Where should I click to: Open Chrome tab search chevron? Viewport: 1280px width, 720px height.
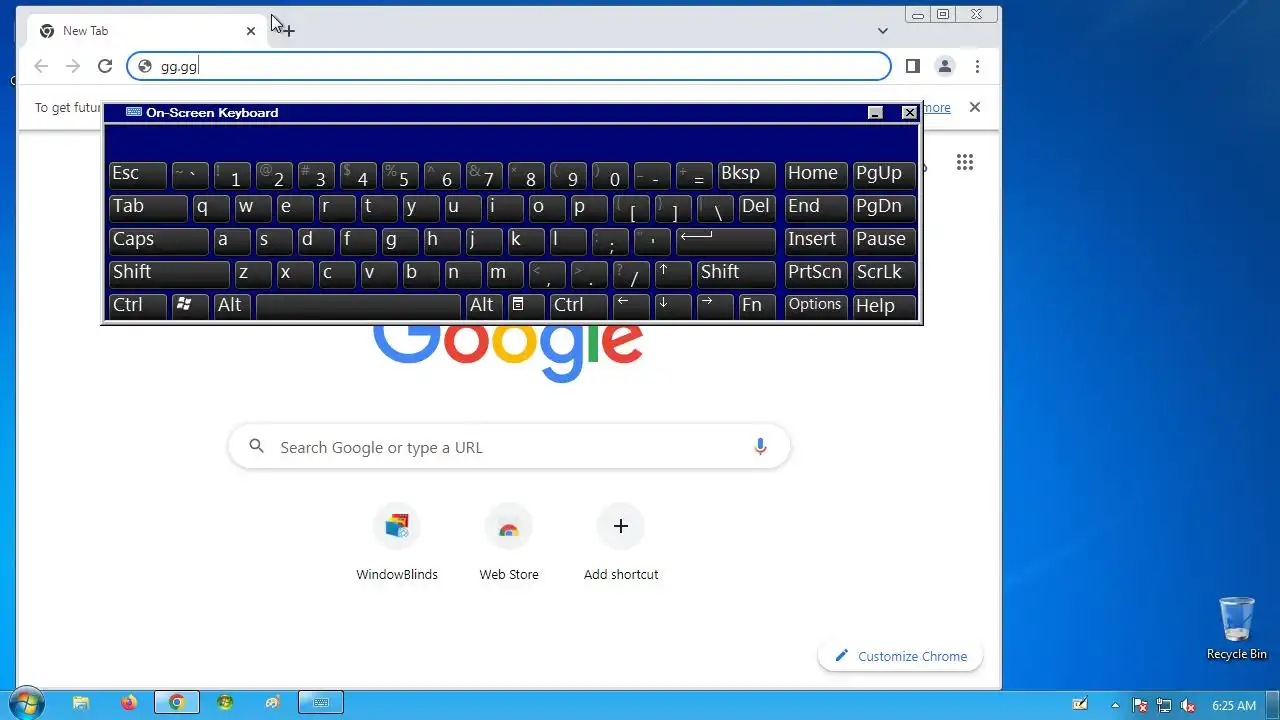883,31
